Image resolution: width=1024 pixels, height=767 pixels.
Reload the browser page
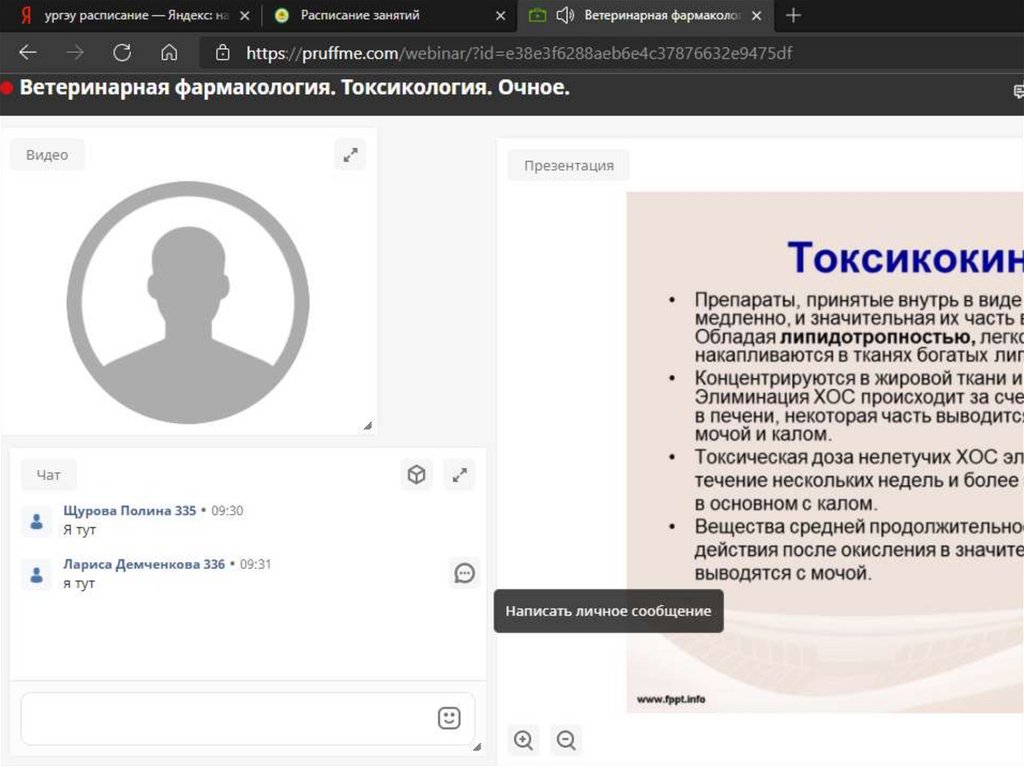[122, 53]
